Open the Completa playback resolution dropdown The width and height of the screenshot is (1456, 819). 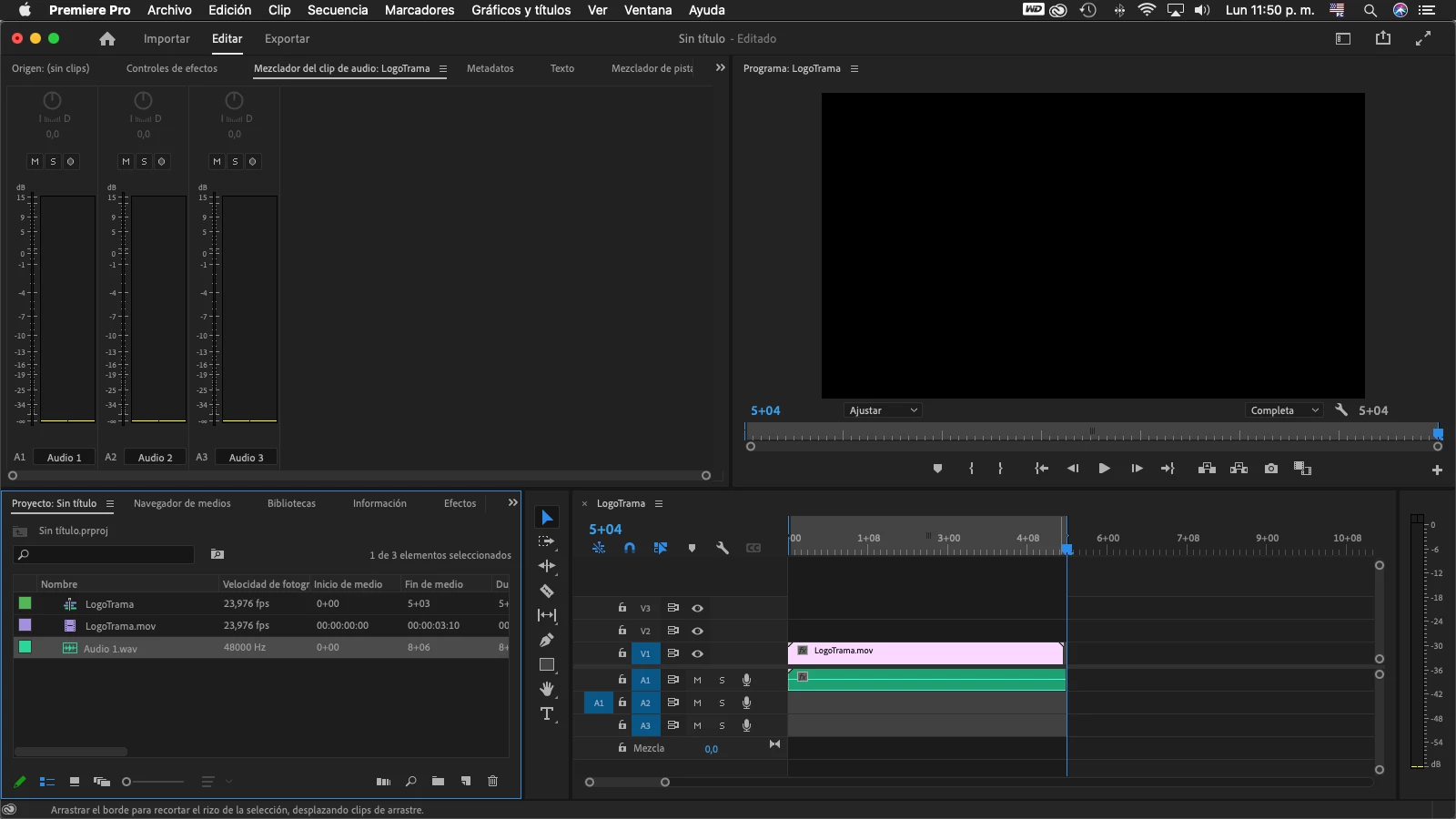pos(1284,410)
